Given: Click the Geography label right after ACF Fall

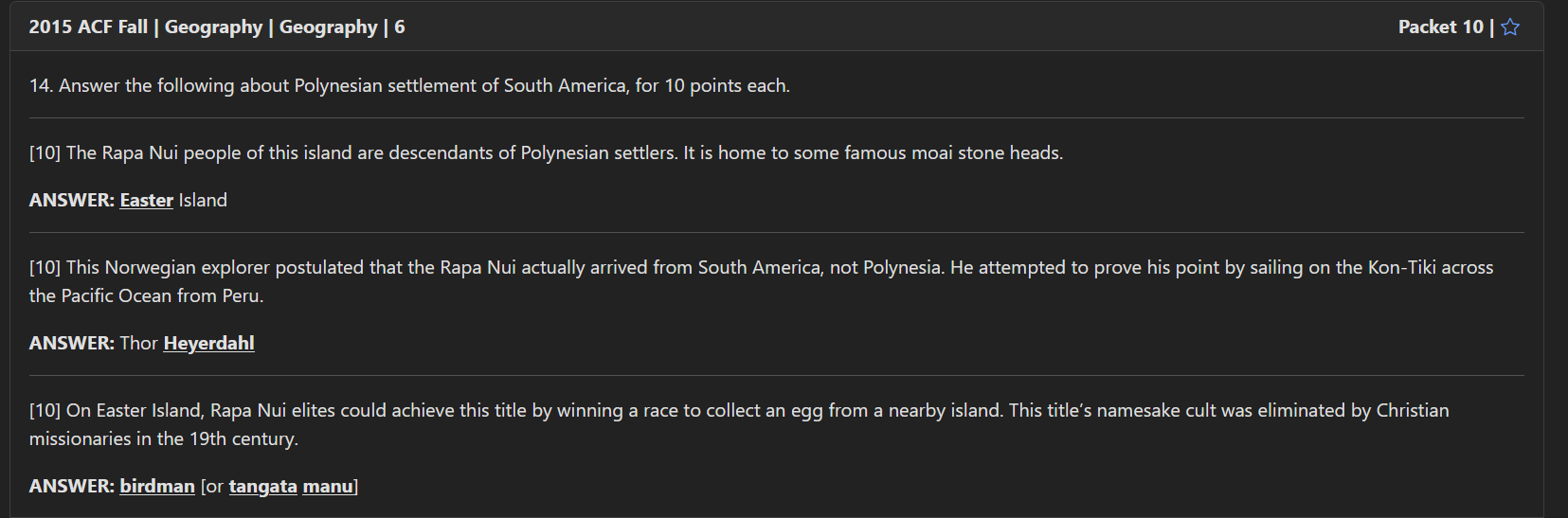Looking at the screenshot, I should coord(213,27).
